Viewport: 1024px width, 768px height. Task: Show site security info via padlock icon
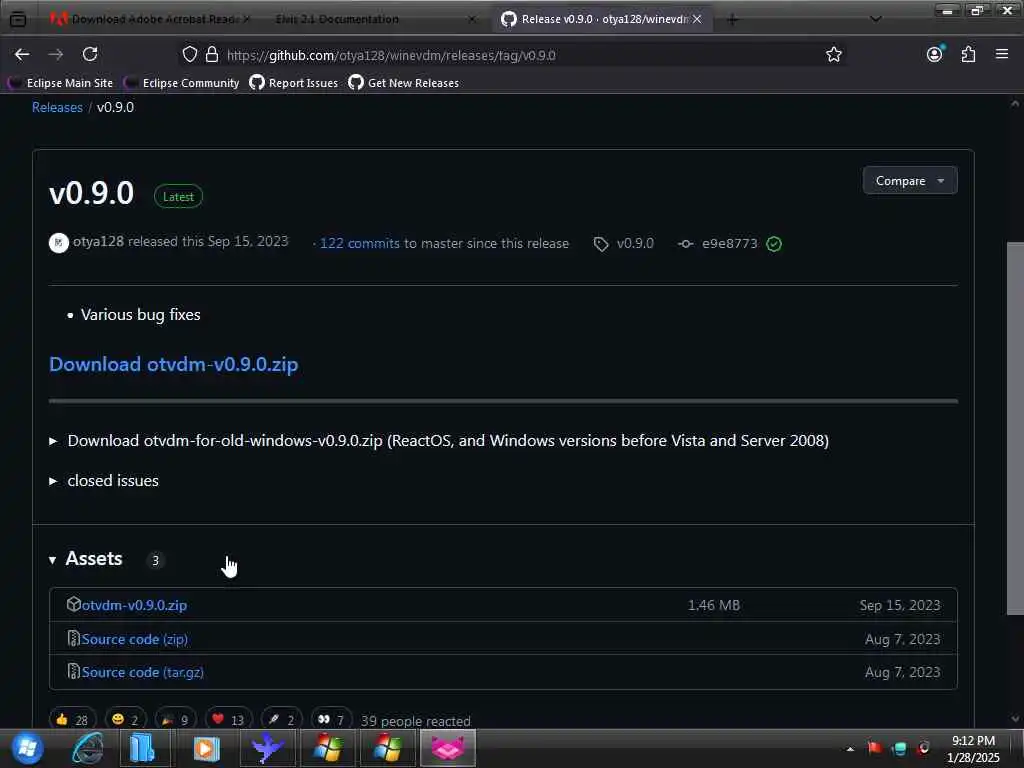212,55
